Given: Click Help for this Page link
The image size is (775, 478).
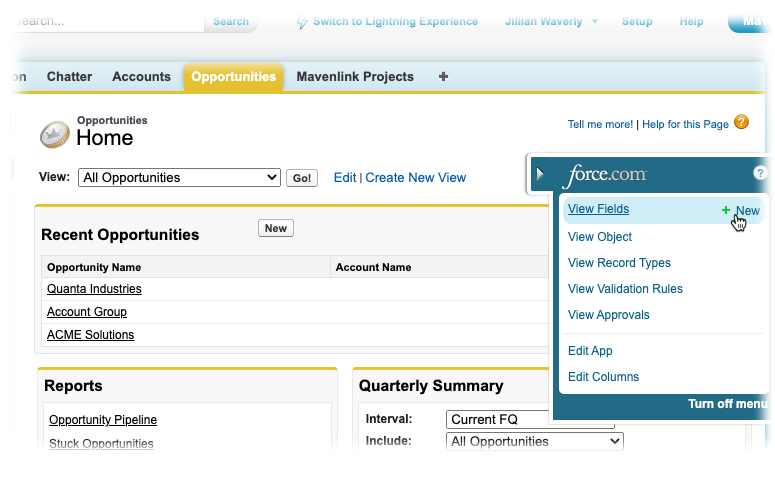Looking at the screenshot, I should [685, 125].
